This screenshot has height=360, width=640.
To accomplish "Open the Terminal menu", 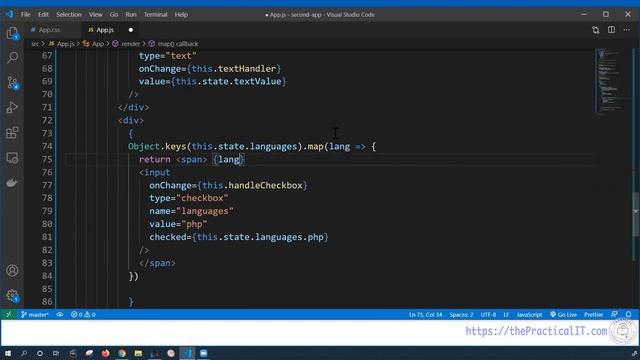I will pyautogui.click(x=155, y=14).
